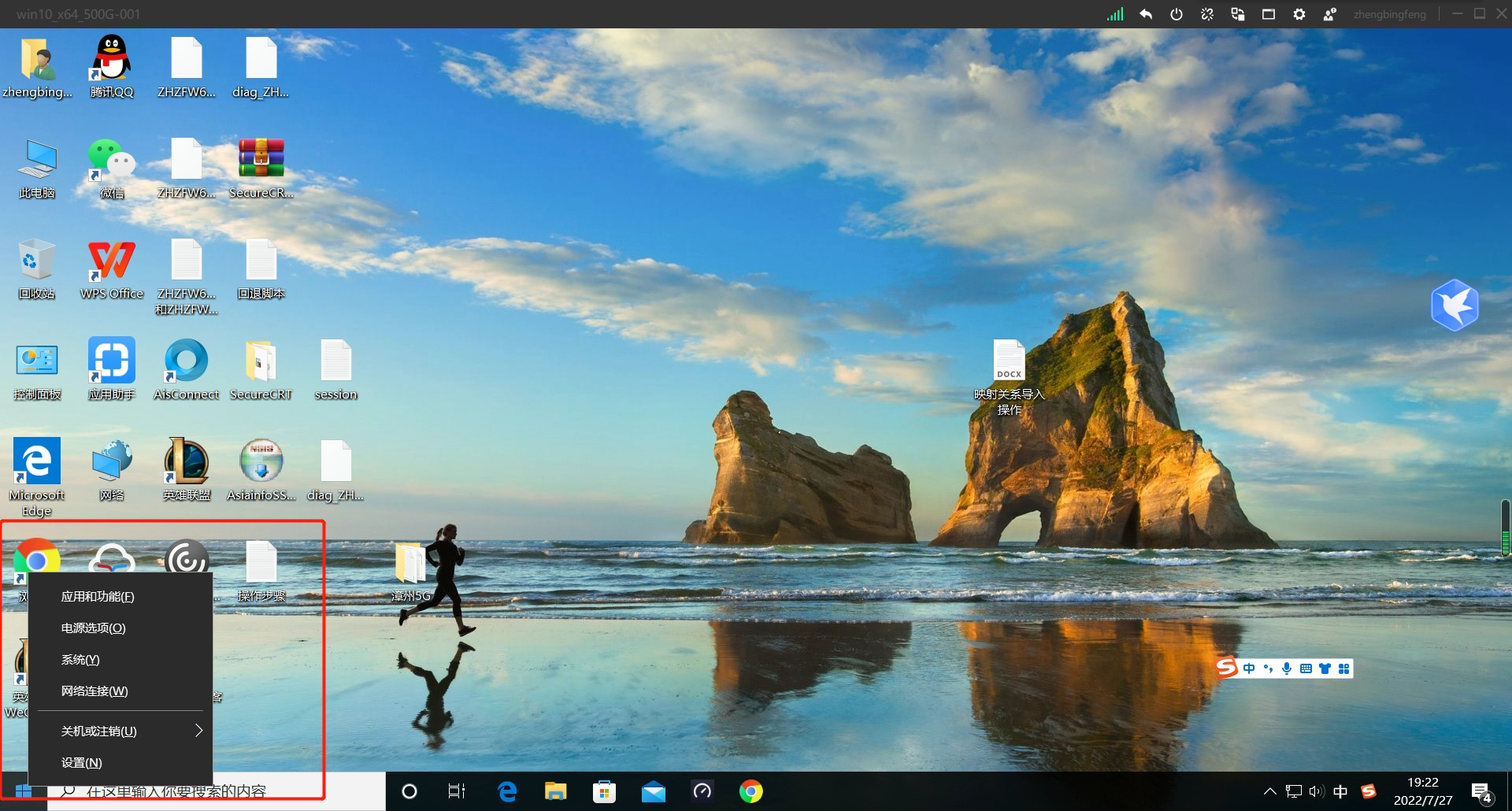Click the user alert icon beside zhengbingfeng
1512x811 pixels.
1330,14
